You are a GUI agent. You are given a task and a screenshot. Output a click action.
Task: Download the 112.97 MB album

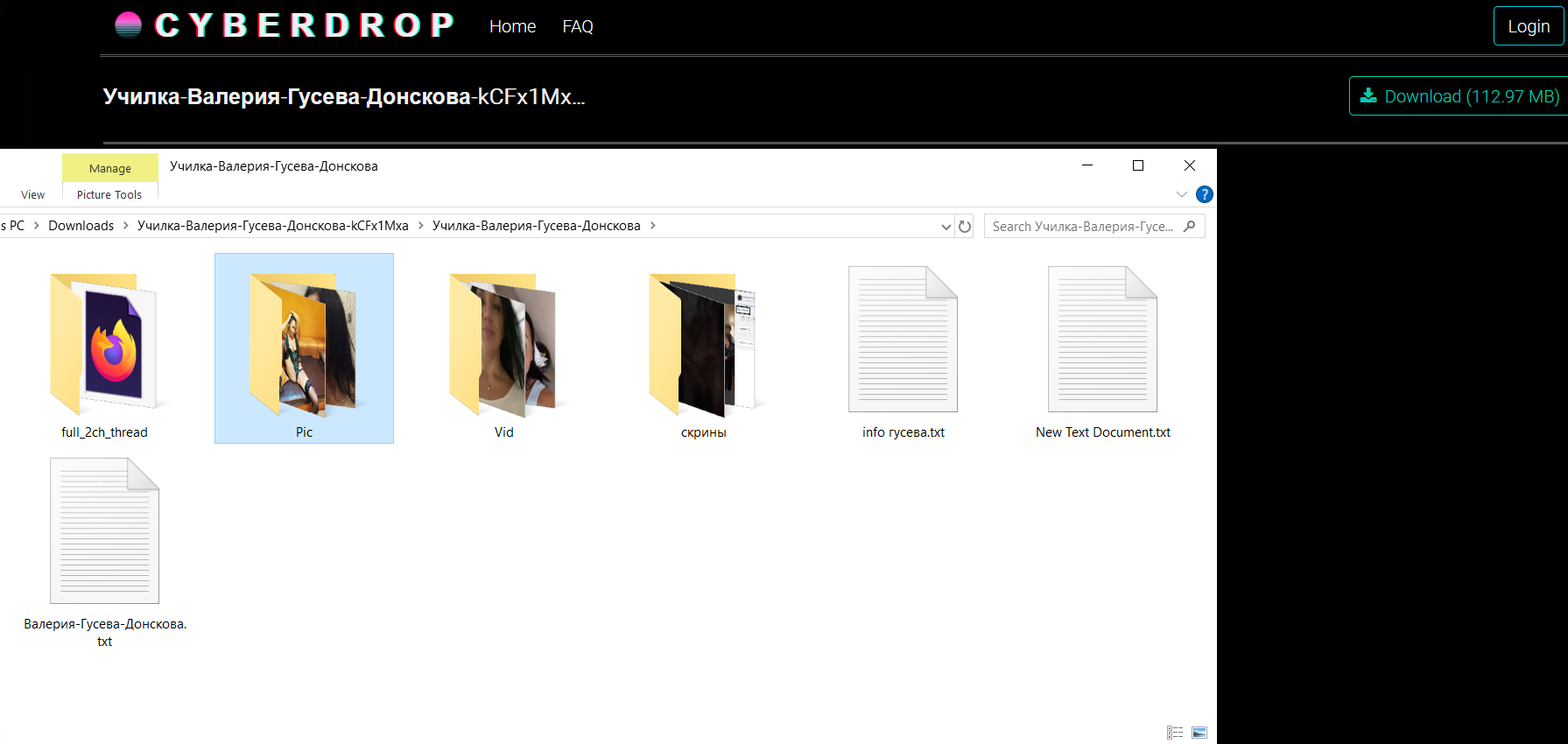click(1459, 96)
